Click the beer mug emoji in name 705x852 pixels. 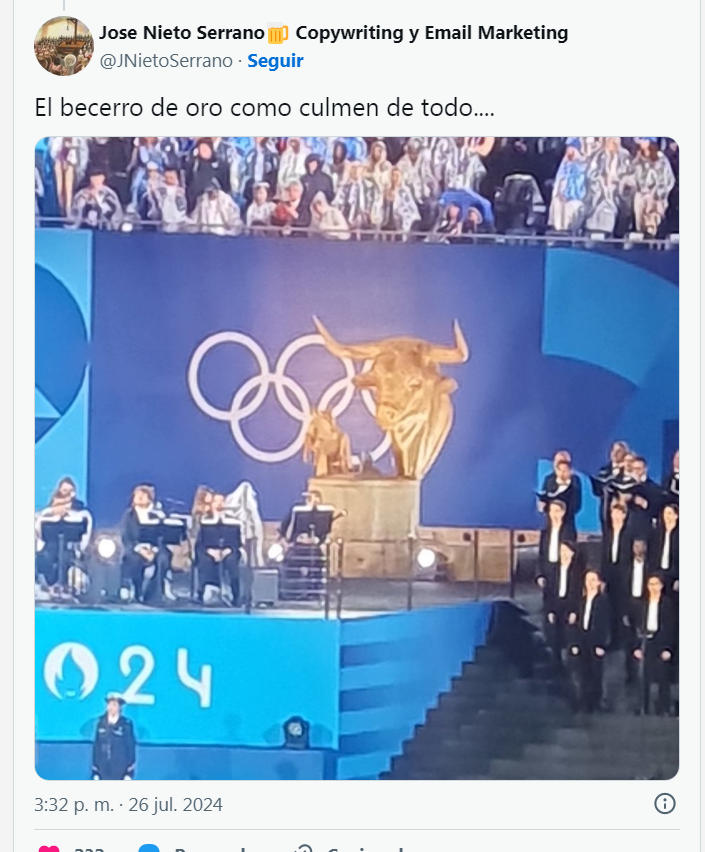[x=278, y=34]
